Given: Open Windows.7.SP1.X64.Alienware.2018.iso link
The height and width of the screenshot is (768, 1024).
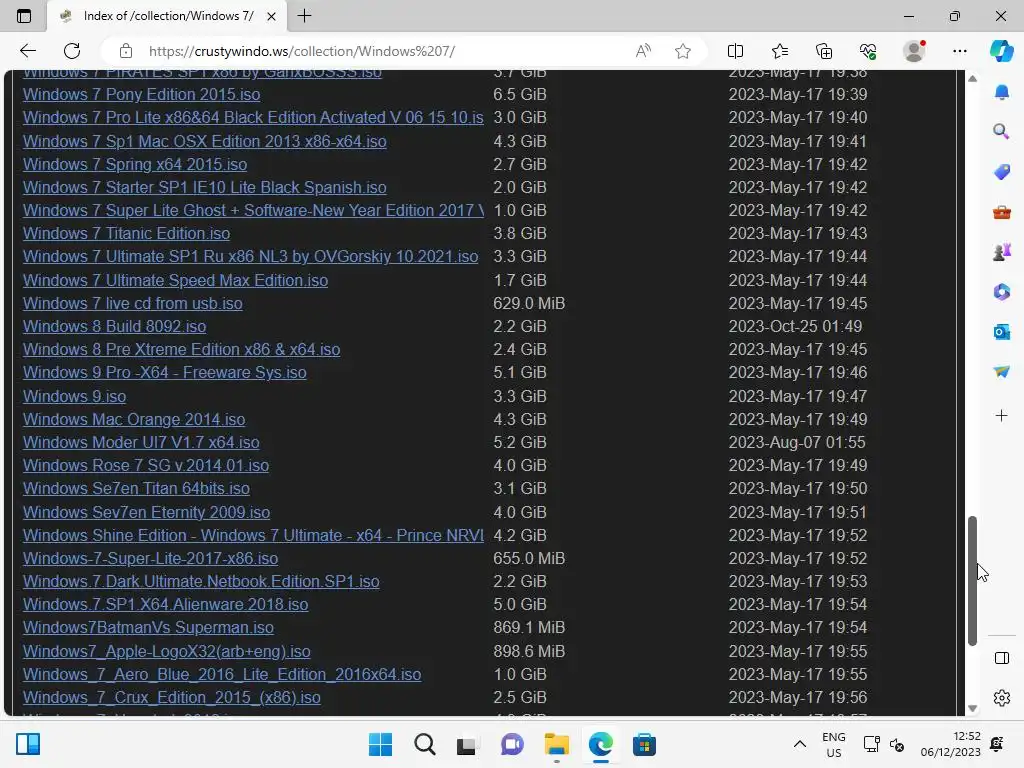Looking at the screenshot, I should click(165, 605).
